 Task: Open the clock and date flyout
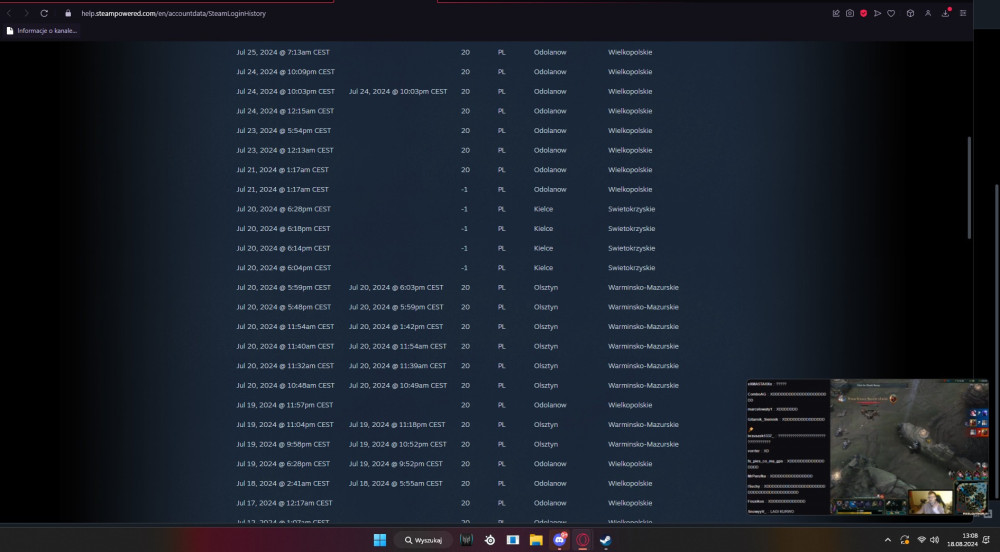pyautogui.click(x=962, y=540)
